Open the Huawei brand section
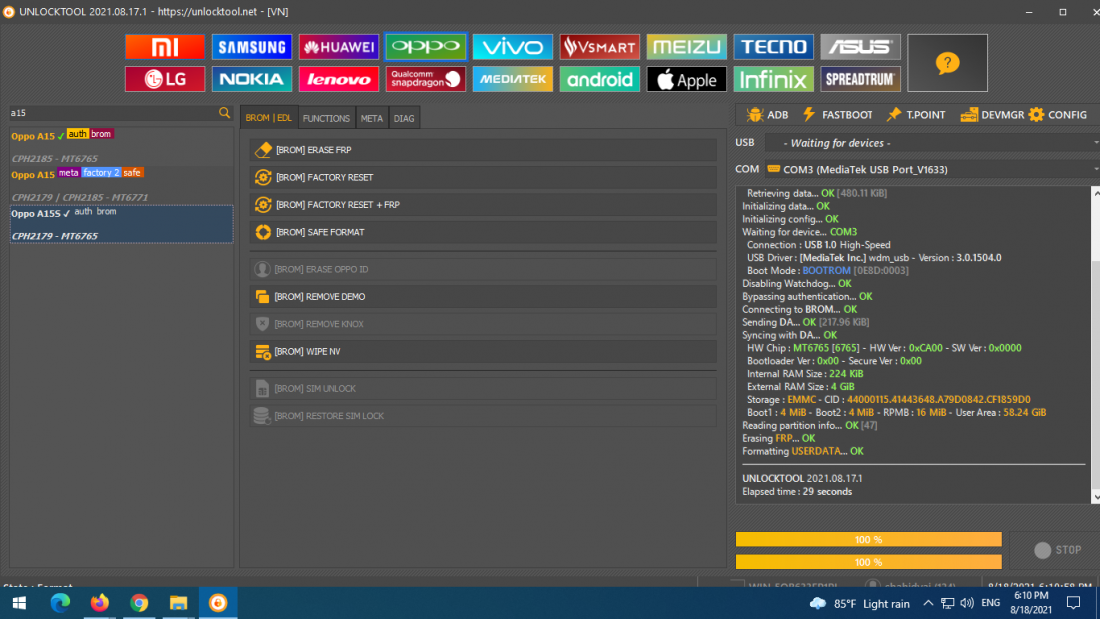Screen dimensions: 1100x619 click(x=339, y=47)
